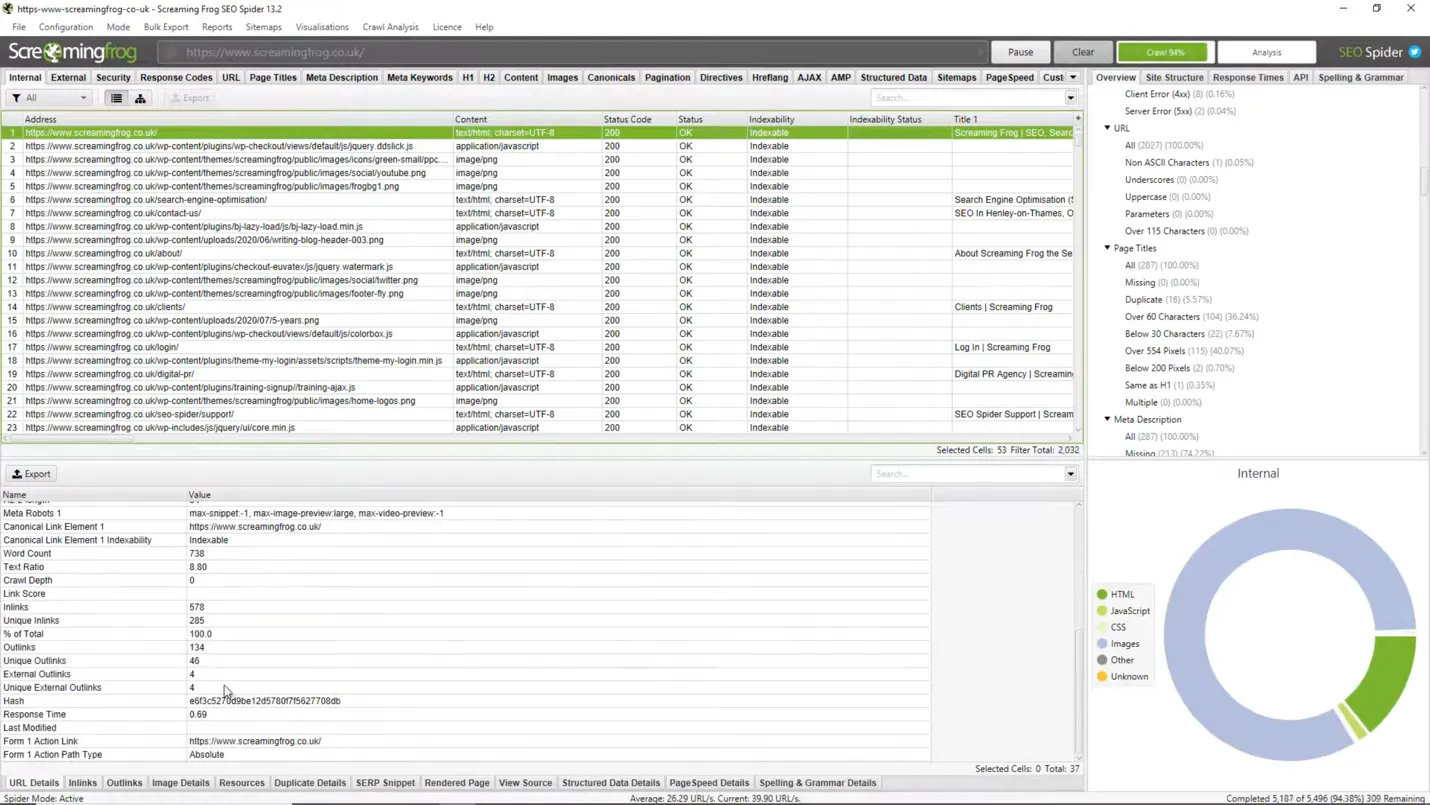
Task: Click the filter funnel icon
Action: 16,98
